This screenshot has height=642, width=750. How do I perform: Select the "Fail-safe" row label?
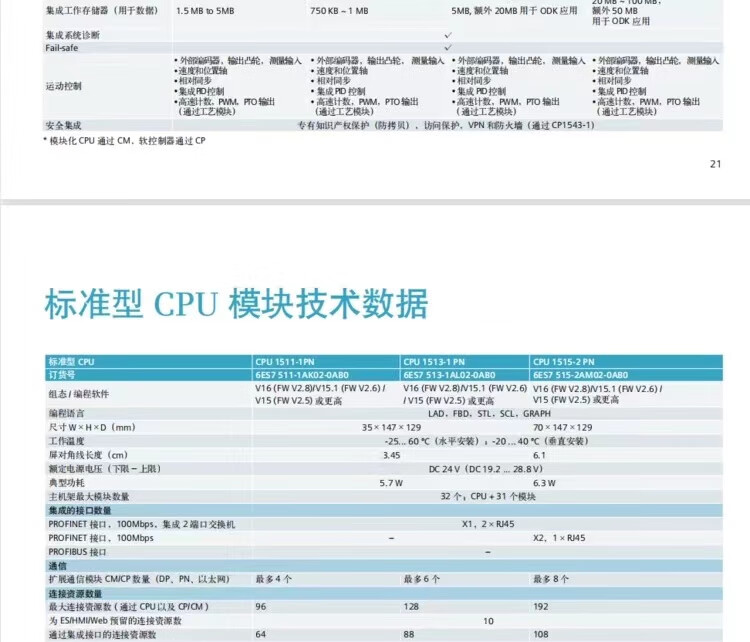(x=62, y=48)
